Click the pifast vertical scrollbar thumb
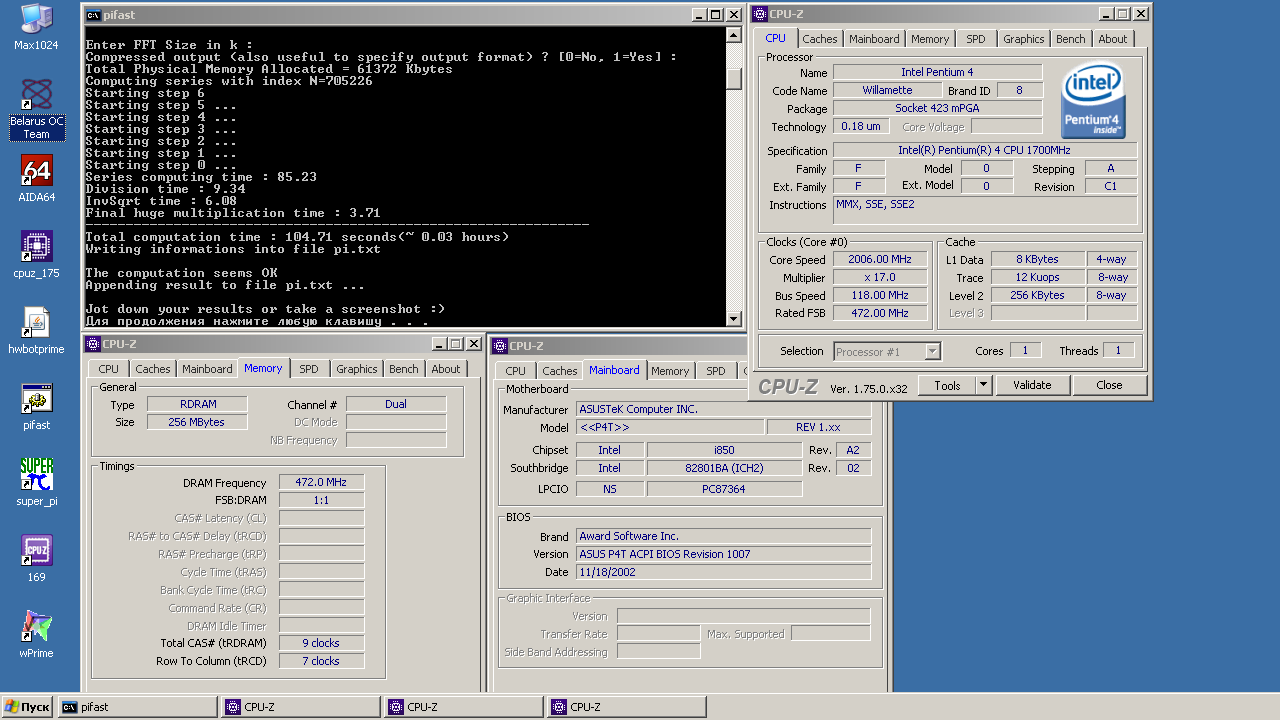 tap(734, 80)
